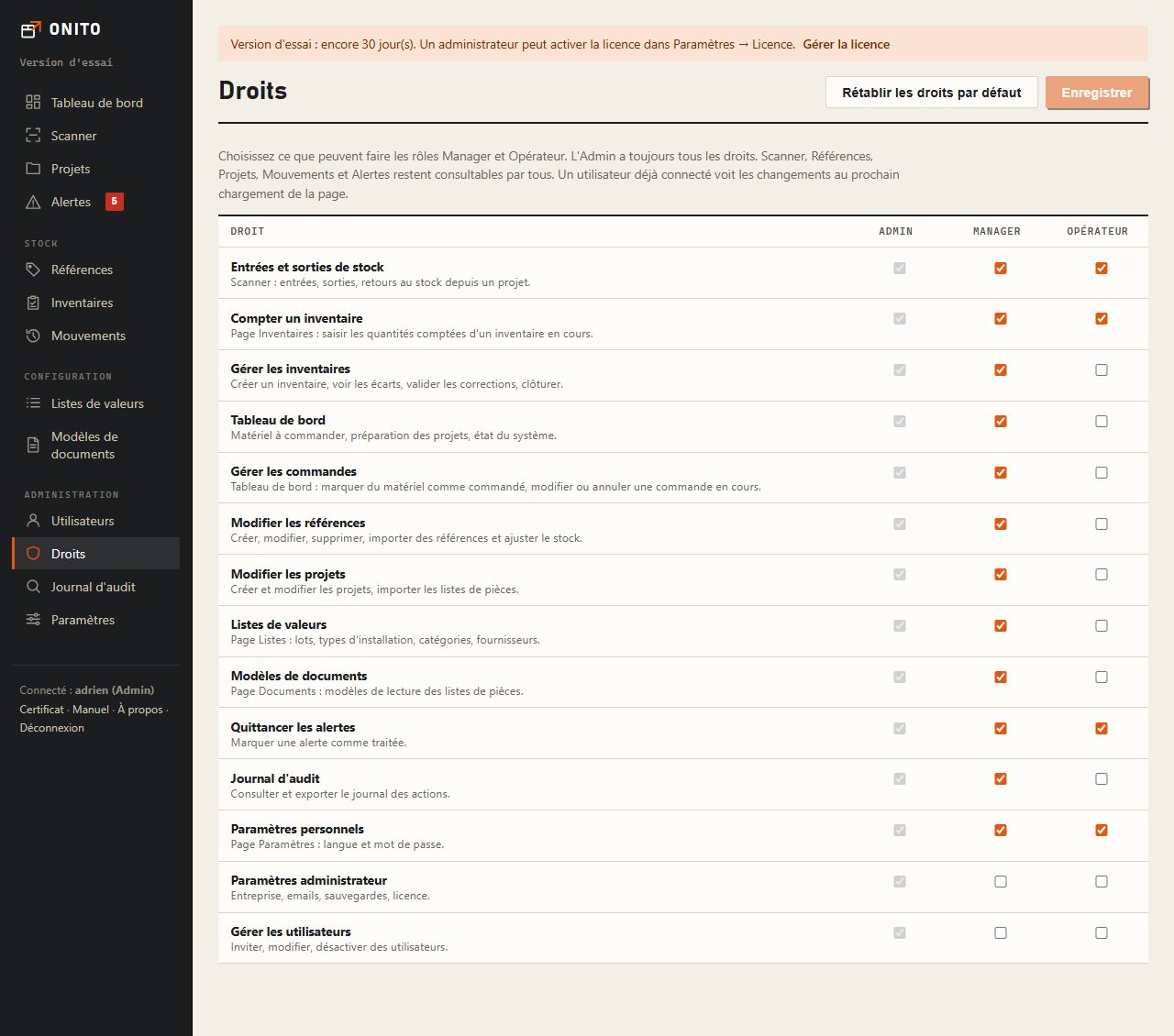Click the Projets folder icon
1174x1036 pixels.
[x=33, y=169]
